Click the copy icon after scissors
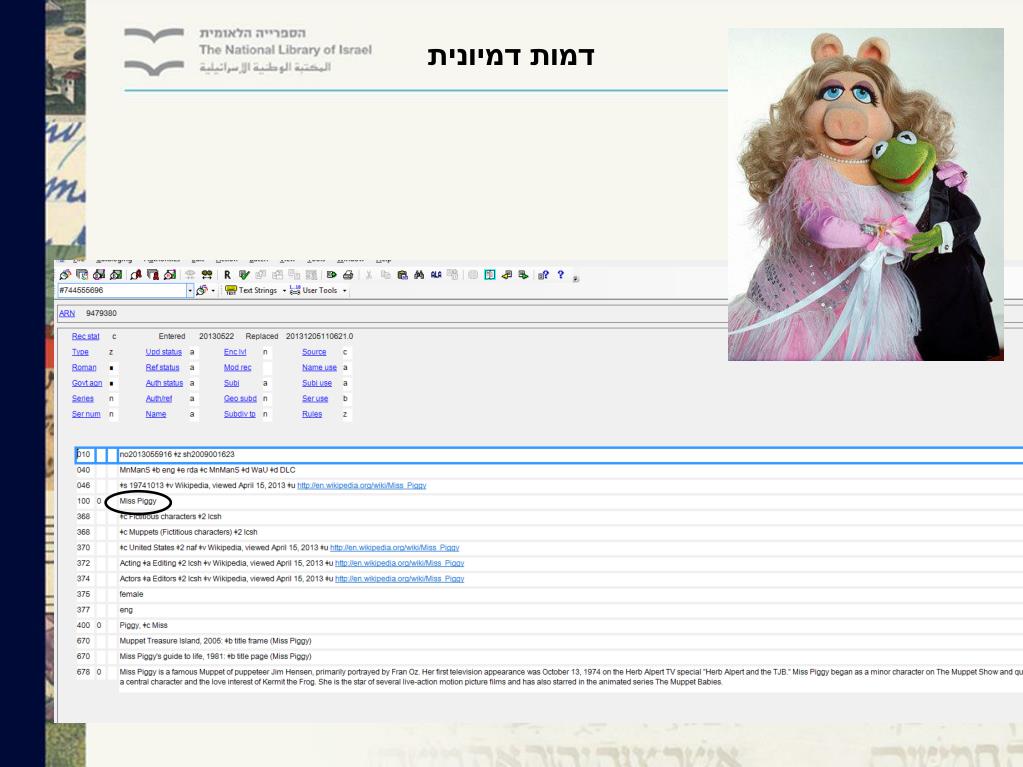This screenshot has width=1023, height=767. point(386,275)
